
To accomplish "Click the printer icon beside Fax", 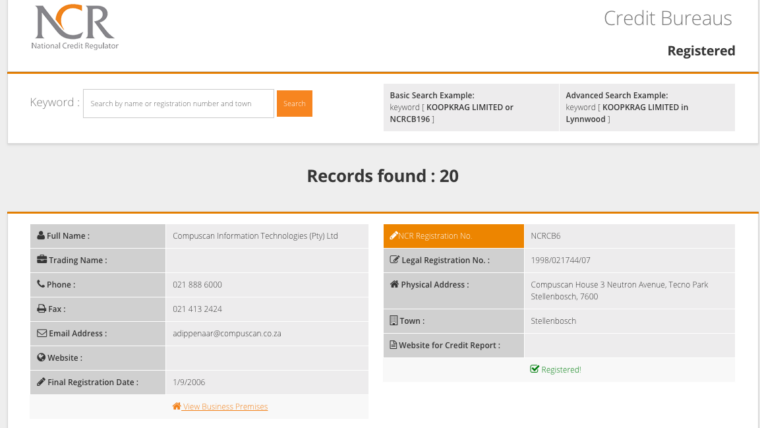I will (x=41, y=308).
